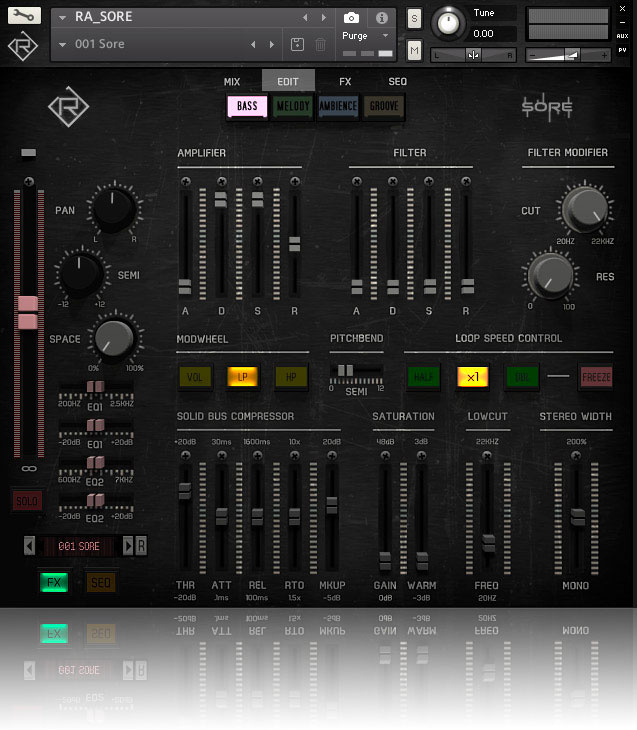Mute the instrument with M button
This screenshot has width=637, height=730.
(x=414, y=50)
